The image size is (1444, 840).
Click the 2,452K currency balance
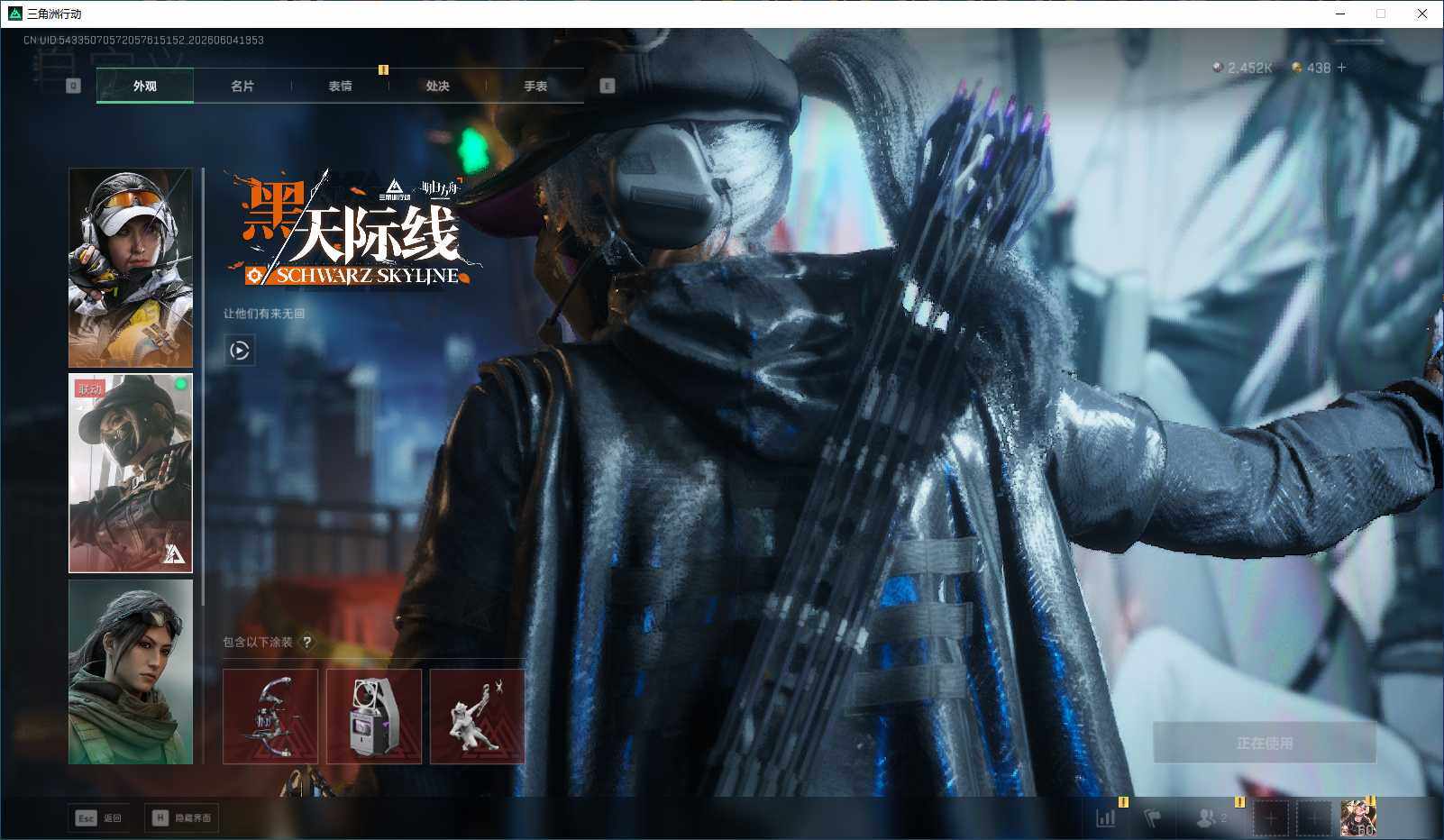[x=1243, y=68]
